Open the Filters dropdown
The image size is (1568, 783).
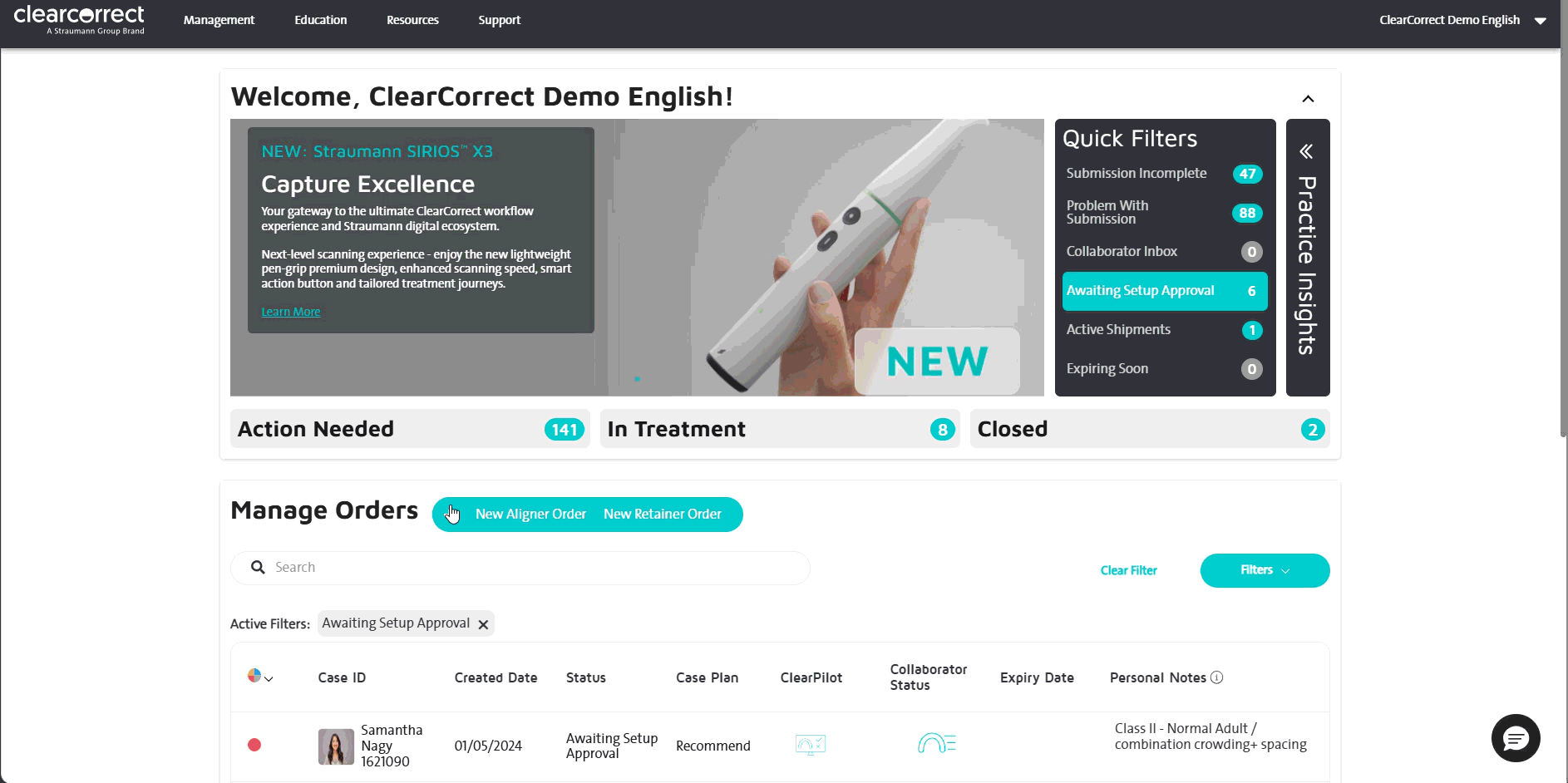(x=1264, y=570)
